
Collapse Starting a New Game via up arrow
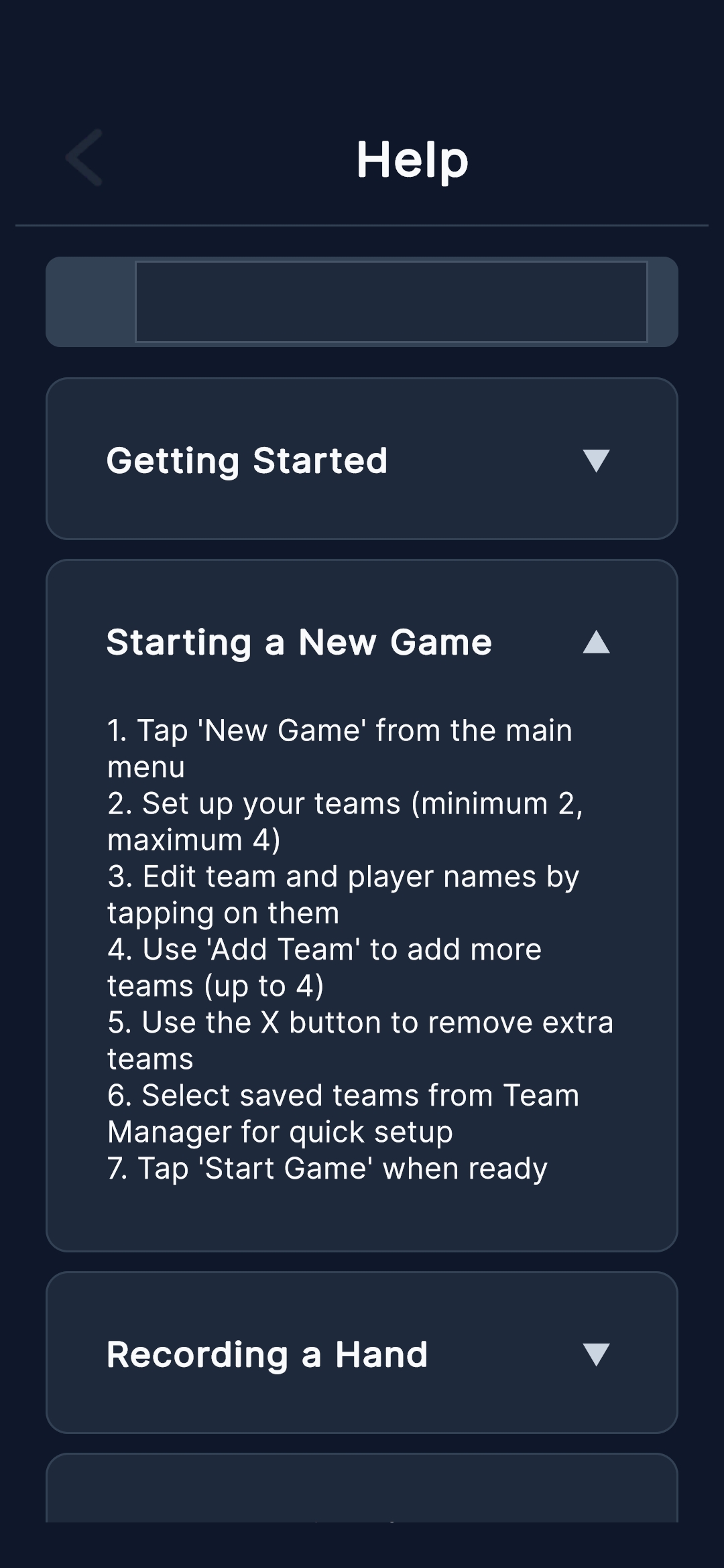[596, 642]
